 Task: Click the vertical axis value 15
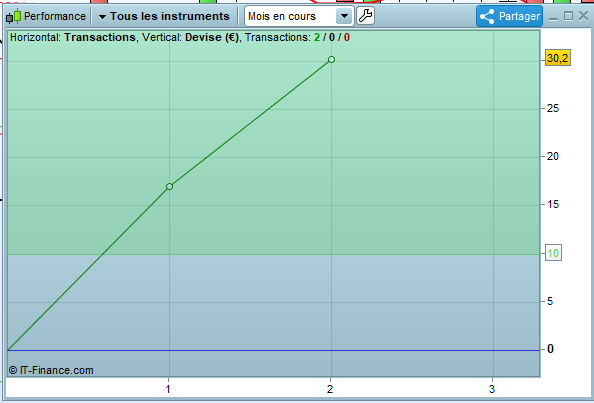coord(553,205)
